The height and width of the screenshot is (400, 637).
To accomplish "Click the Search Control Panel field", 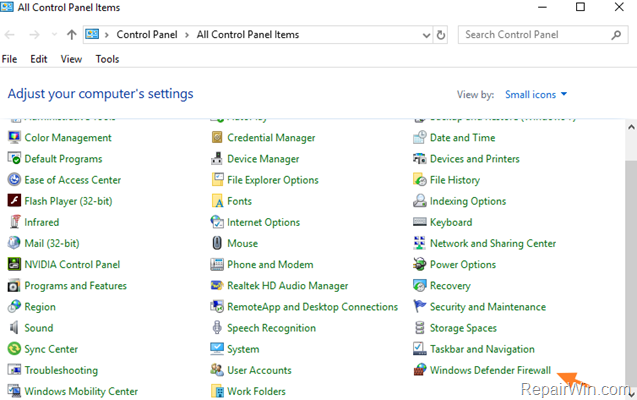I will [543, 35].
